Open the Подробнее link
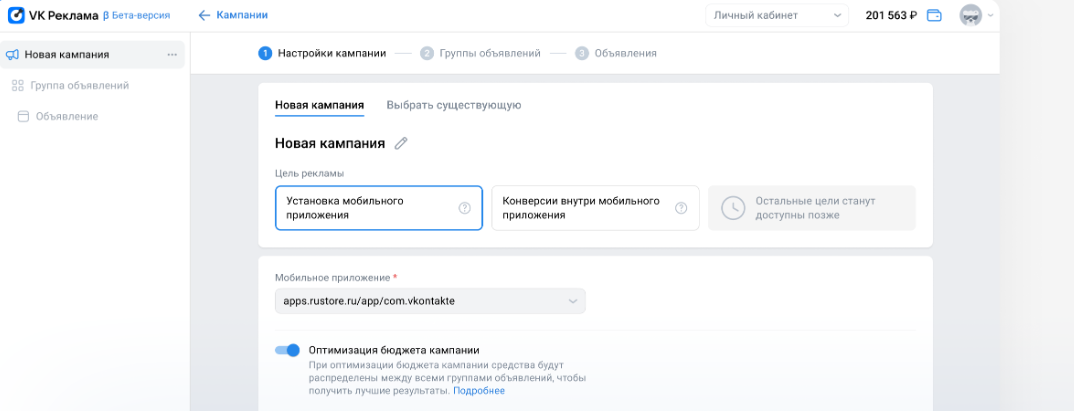 point(479,391)
